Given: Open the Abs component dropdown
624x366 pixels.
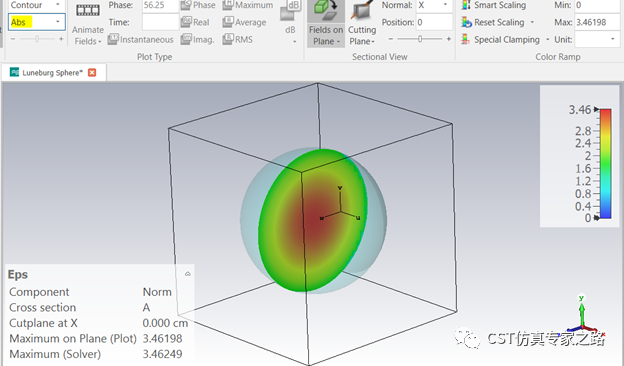Looking at the screenshot, I should [37, 22].
